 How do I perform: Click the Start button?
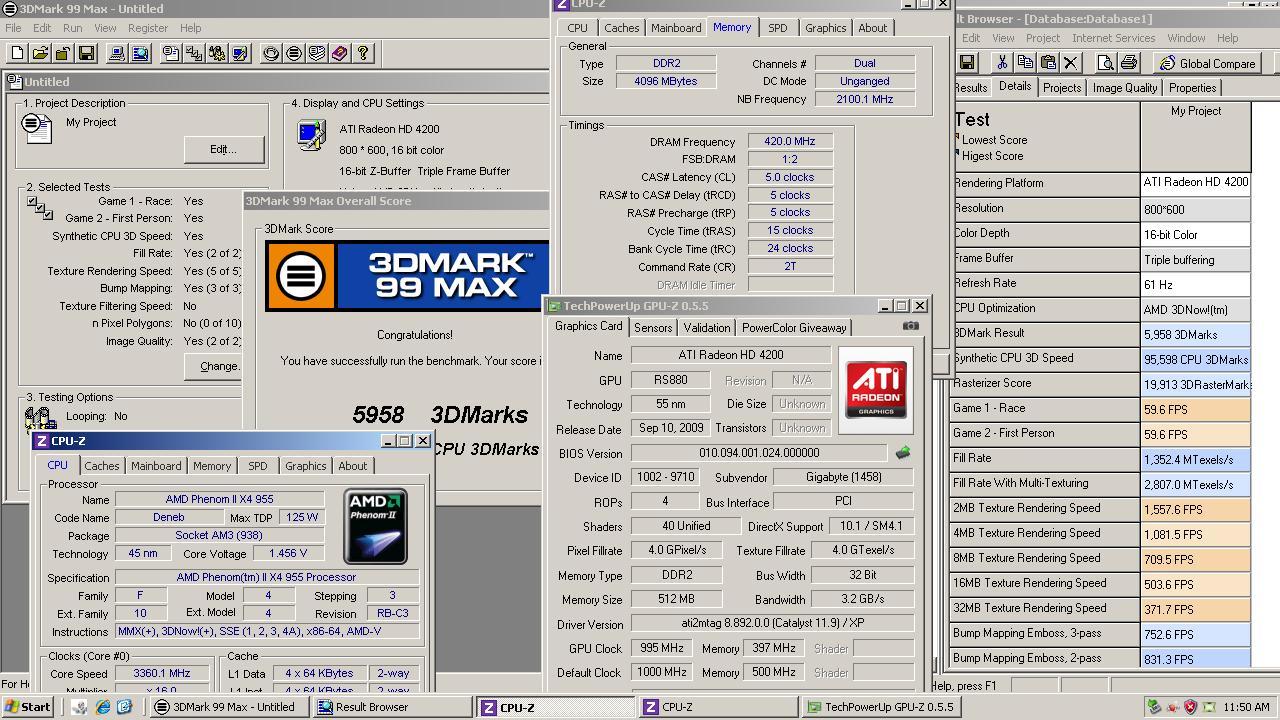point(27,707)
